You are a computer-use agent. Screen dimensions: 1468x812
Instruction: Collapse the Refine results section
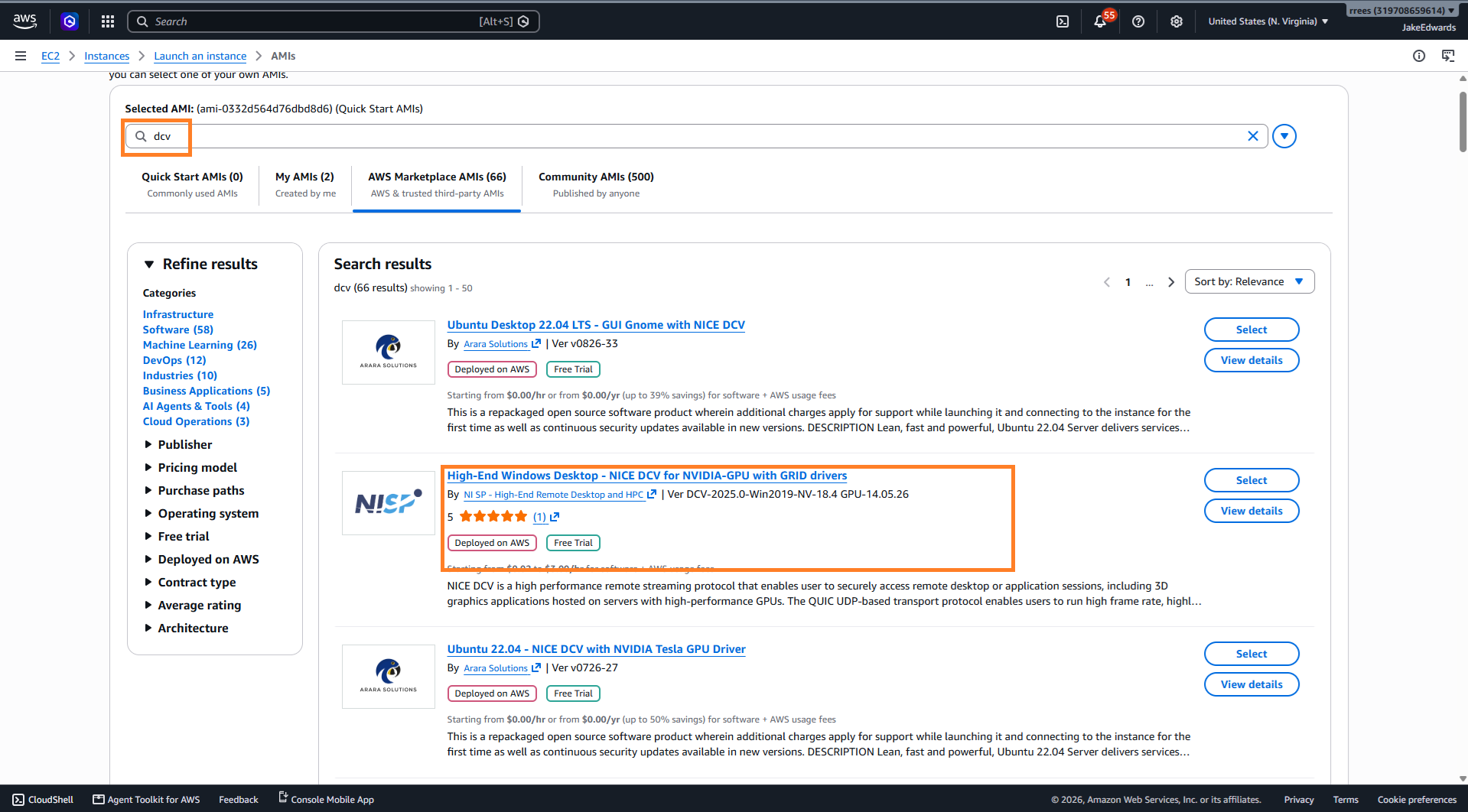click(149, 265)
